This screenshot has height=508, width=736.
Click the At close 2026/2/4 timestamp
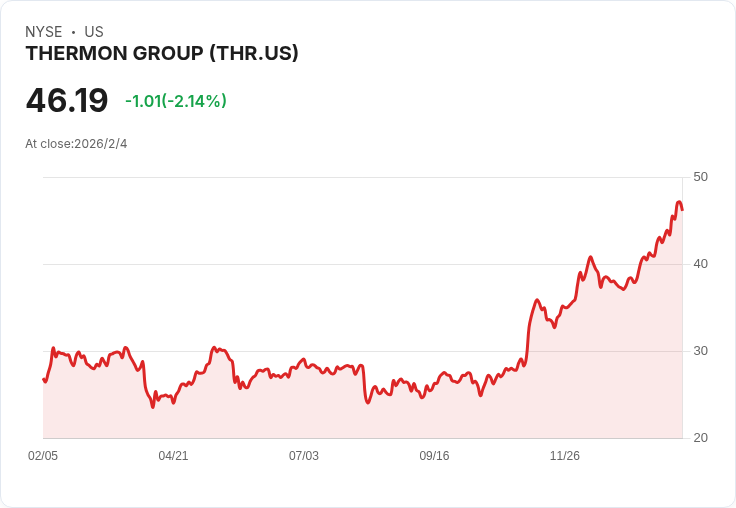(x=76, y=144)
